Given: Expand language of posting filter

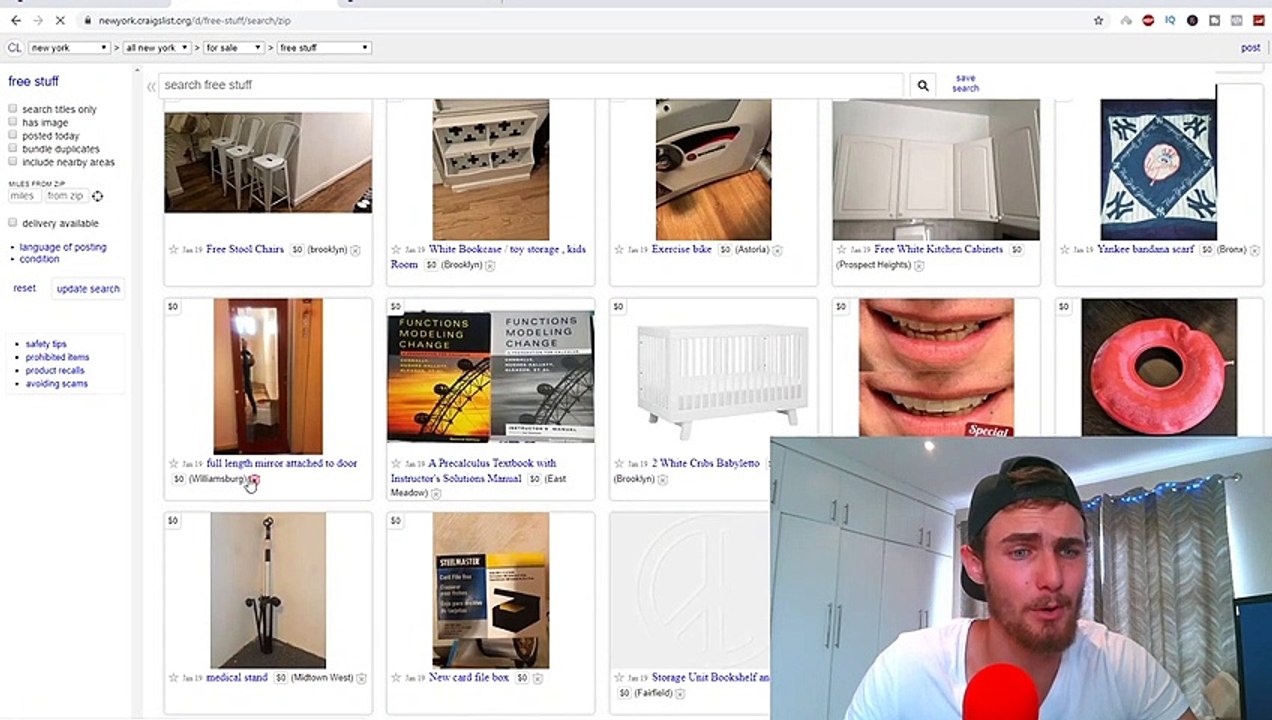Looking at the screenshot, I should (x=63, y=247).
